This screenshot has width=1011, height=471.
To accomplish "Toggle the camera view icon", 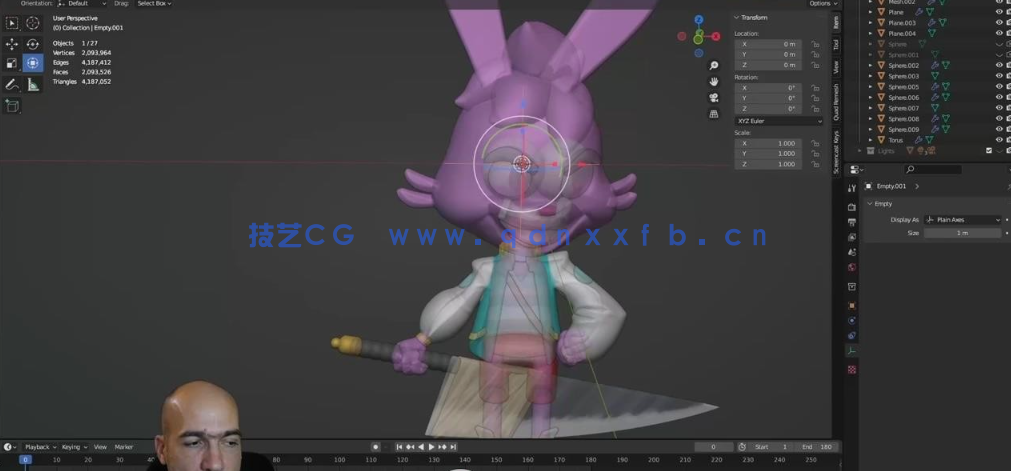I will click(x=714, y=97).
